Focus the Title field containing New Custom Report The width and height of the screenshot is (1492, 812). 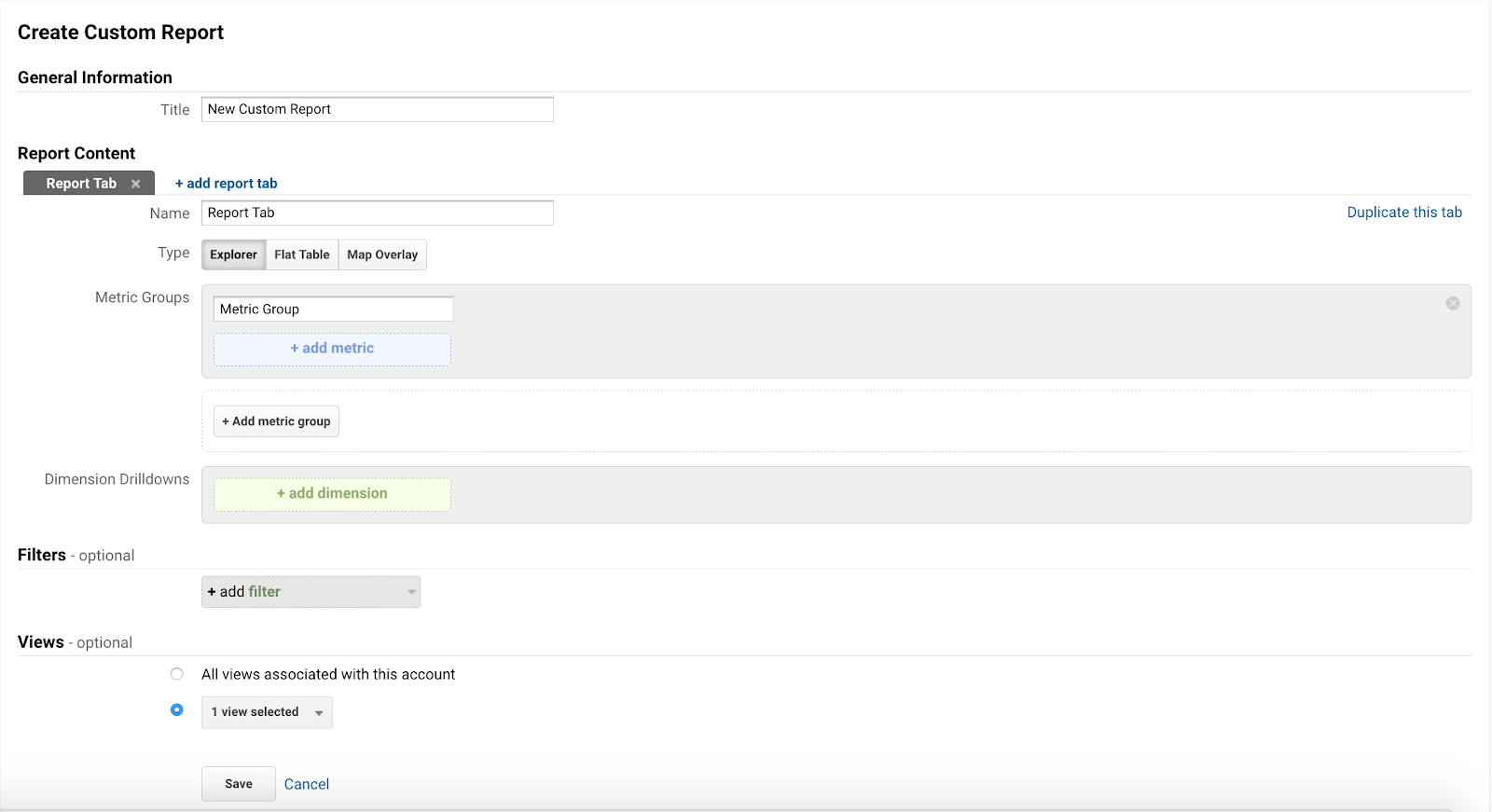[x=378, y=109]
